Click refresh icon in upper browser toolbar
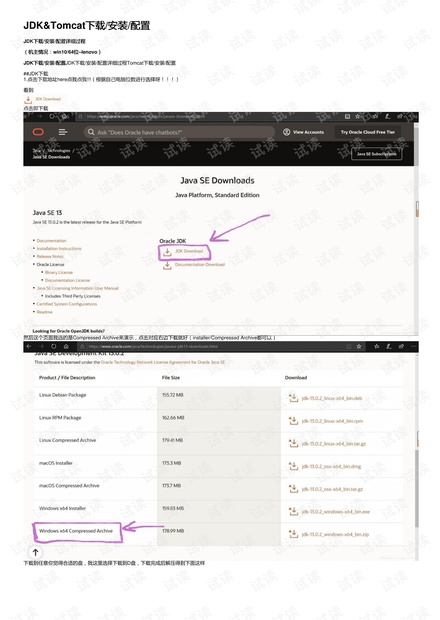Screen dimensions: 440x620 click(52, 117)
